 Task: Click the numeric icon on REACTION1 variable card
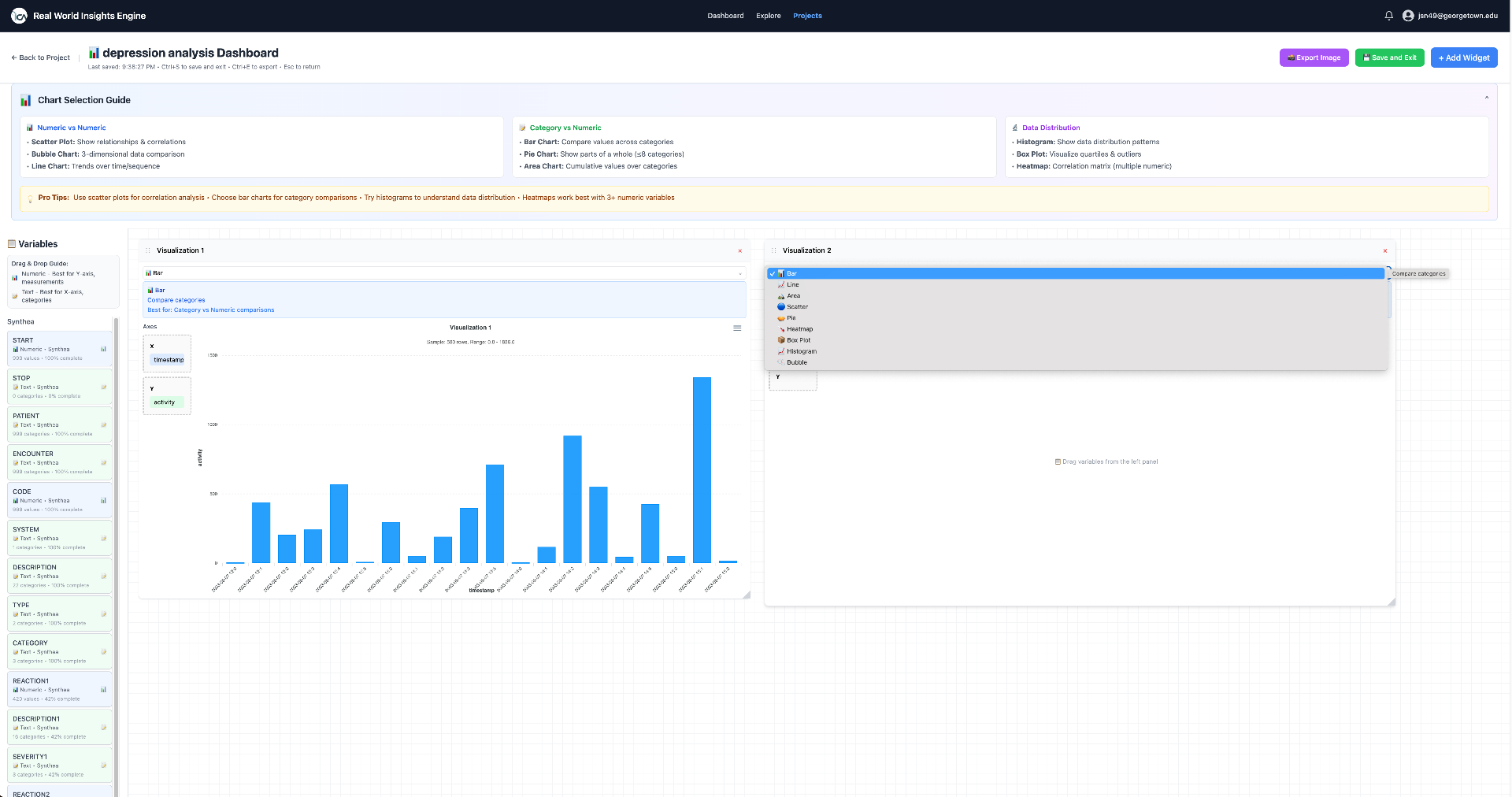103,690
